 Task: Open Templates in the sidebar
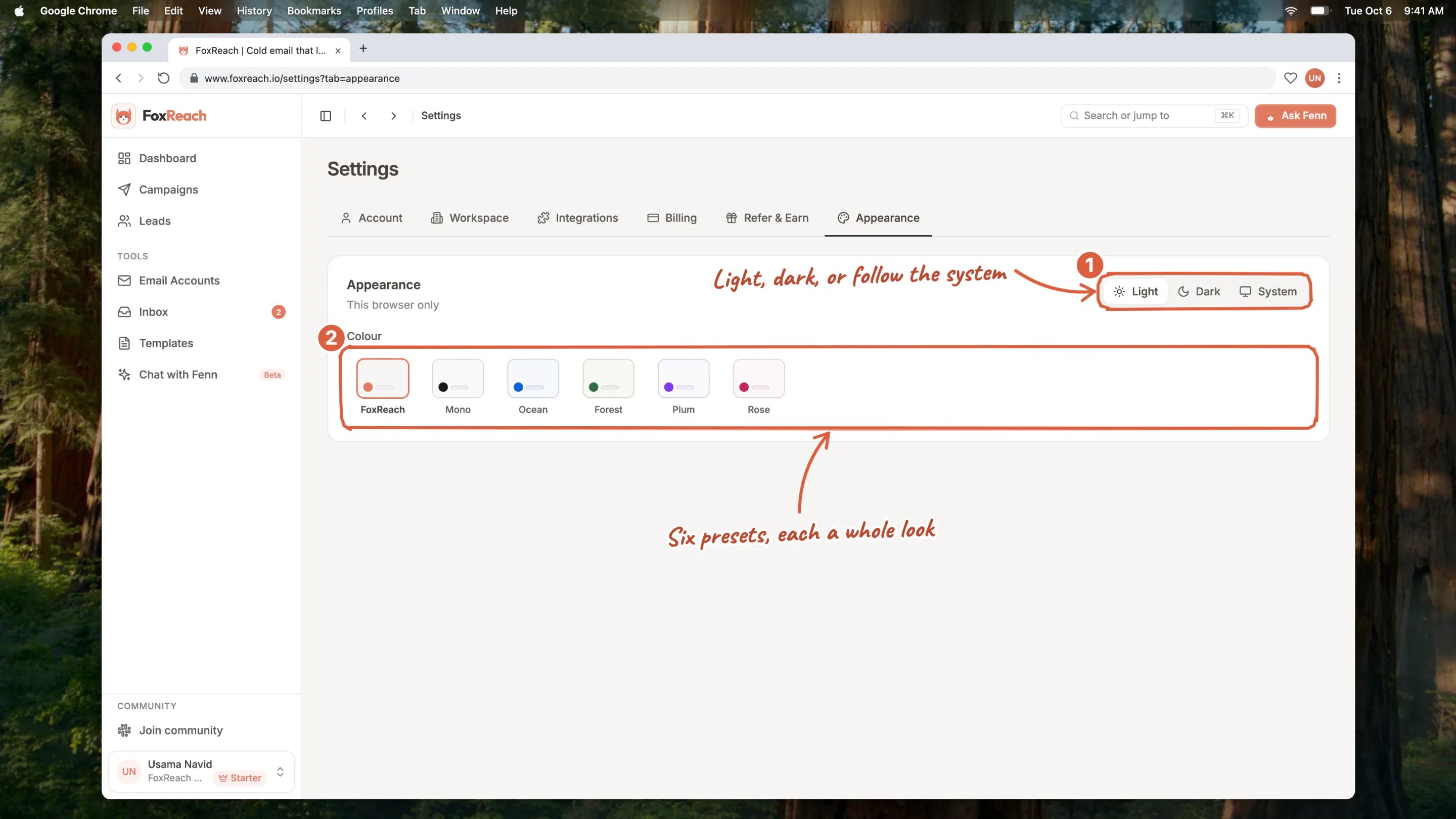pyautogui.click(x=202, y=343)
